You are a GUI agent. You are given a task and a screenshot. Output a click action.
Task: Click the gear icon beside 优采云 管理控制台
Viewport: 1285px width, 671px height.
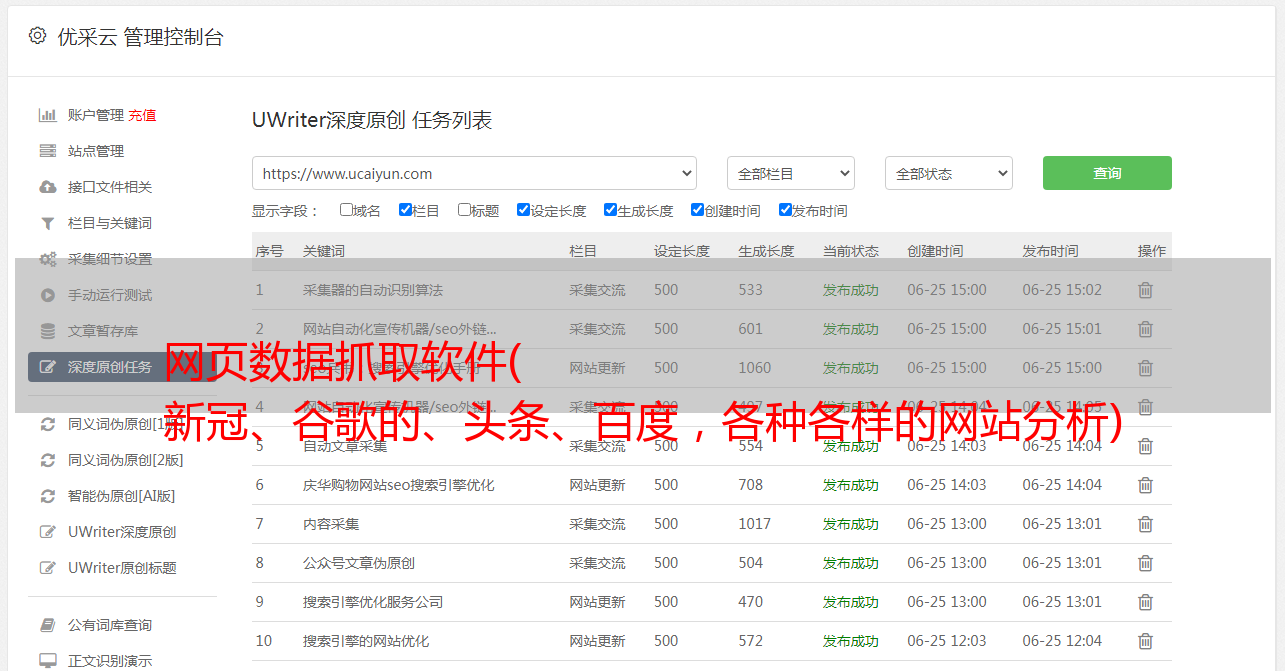(37, 36)
